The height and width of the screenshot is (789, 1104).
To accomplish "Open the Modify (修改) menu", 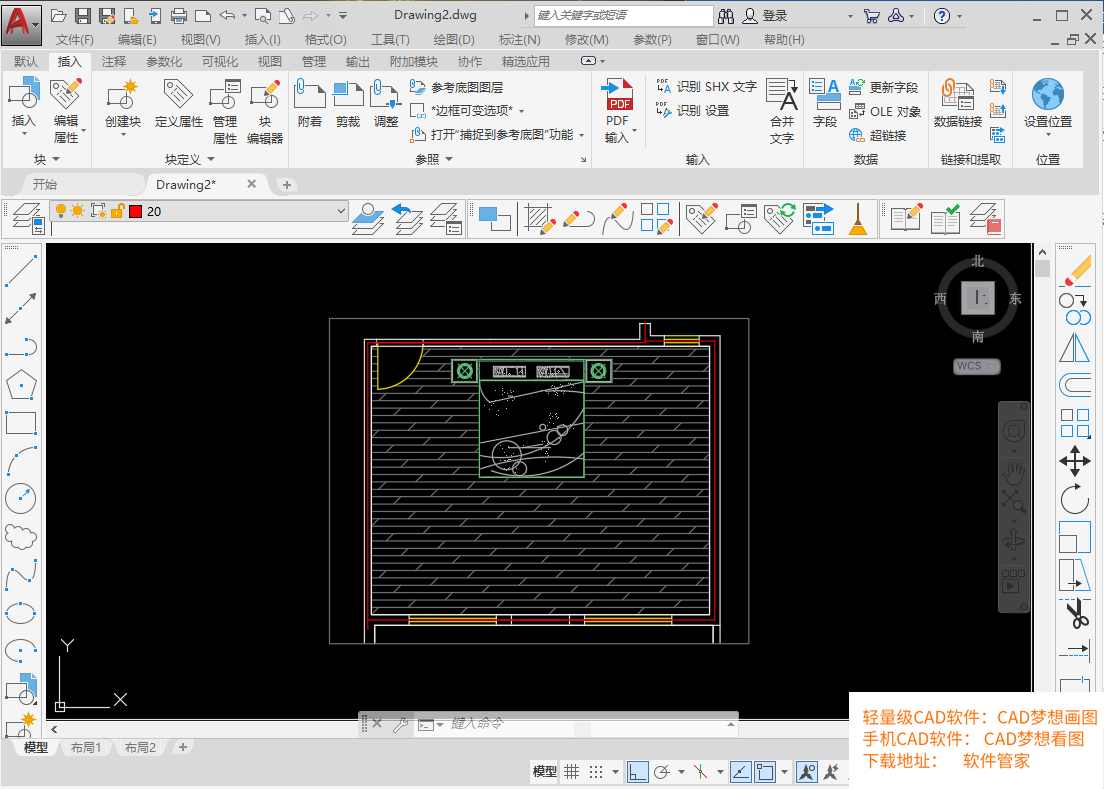I will coord(586,40).
